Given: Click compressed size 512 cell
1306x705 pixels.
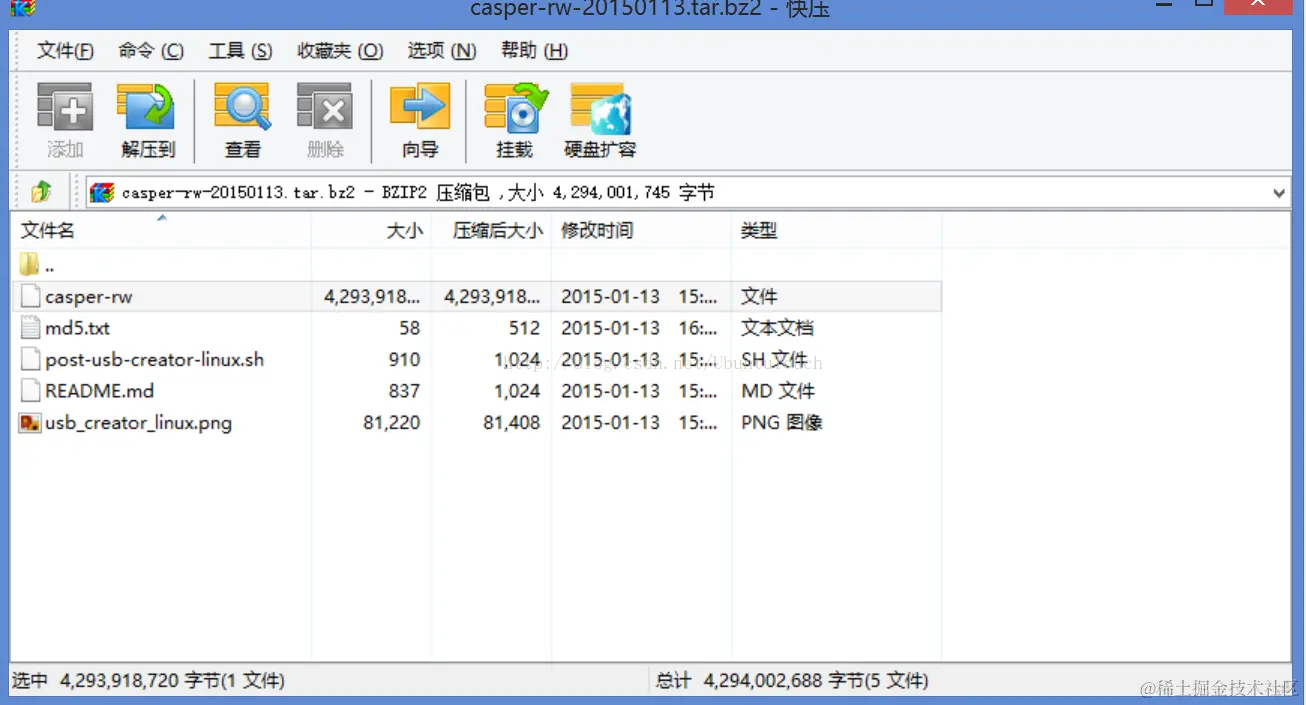Looking at the screenshot, I should (x=524, y=328).
